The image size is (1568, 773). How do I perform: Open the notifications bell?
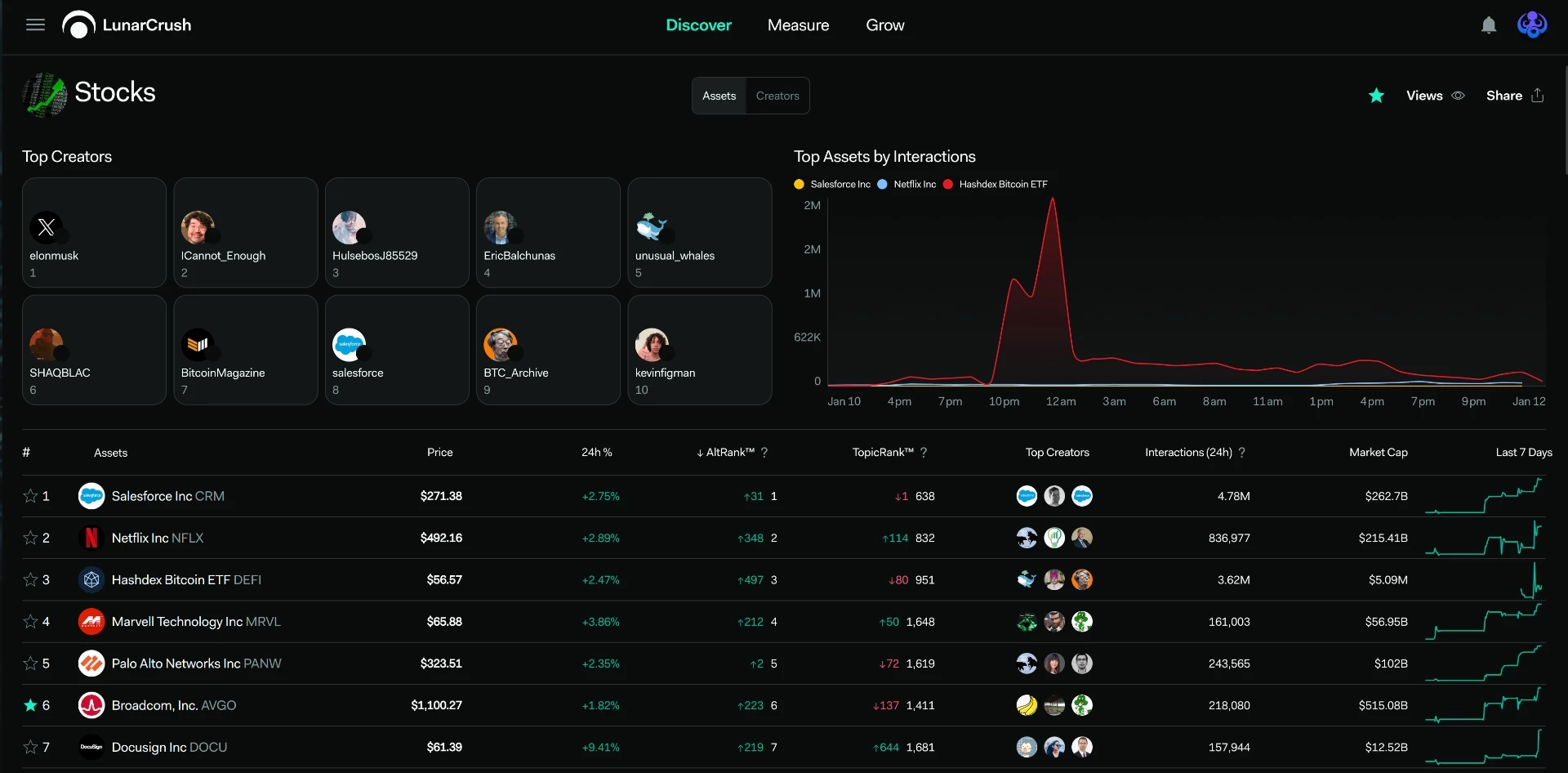pyautogui.click(x=1489, y=25)
